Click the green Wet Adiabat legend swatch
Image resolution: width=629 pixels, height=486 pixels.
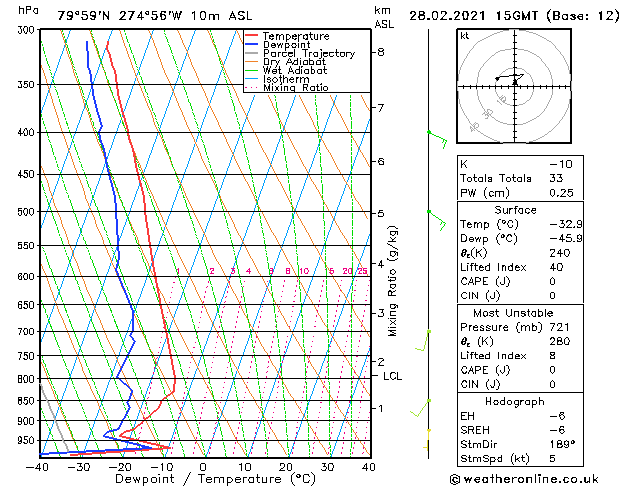point(252,70)
